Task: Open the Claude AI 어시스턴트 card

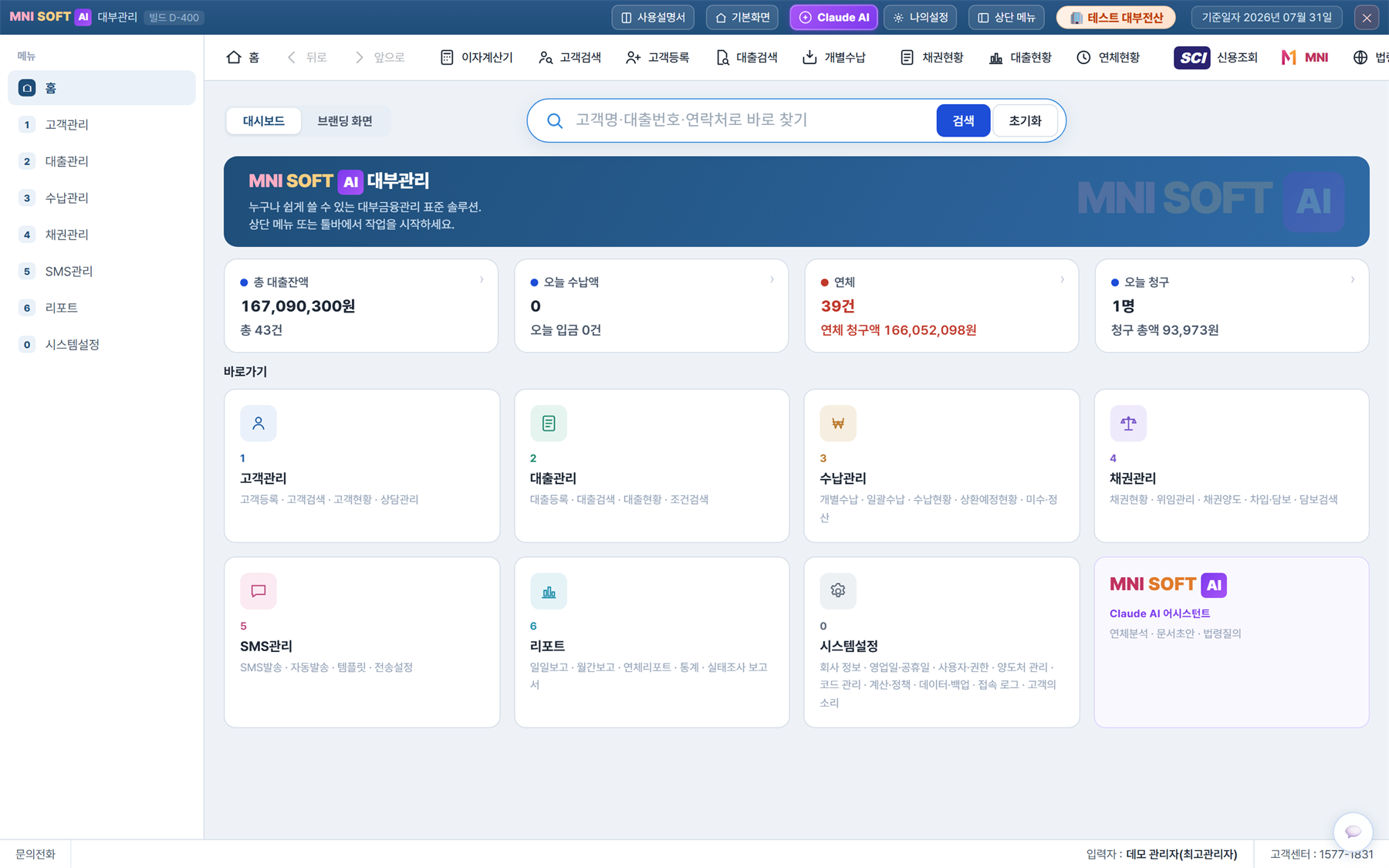Action: (1232, 642)
